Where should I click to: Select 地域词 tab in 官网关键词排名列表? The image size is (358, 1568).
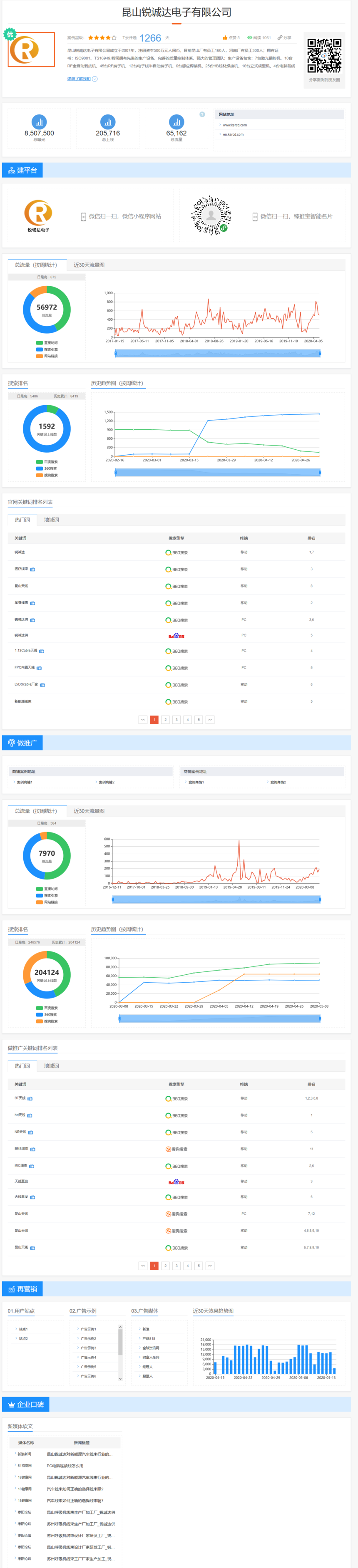(x=51, y=520)
